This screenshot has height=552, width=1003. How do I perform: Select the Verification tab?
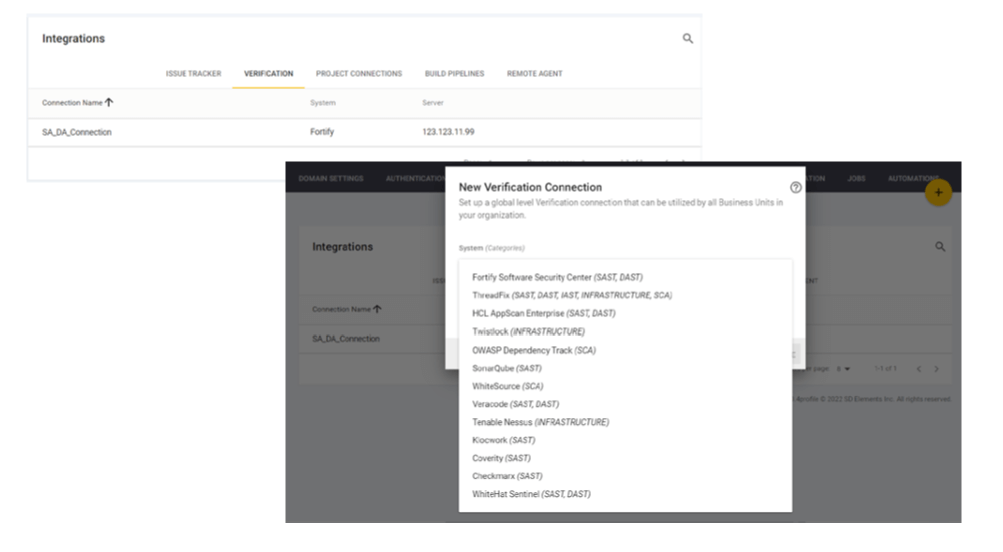click(x=269, y=74)
